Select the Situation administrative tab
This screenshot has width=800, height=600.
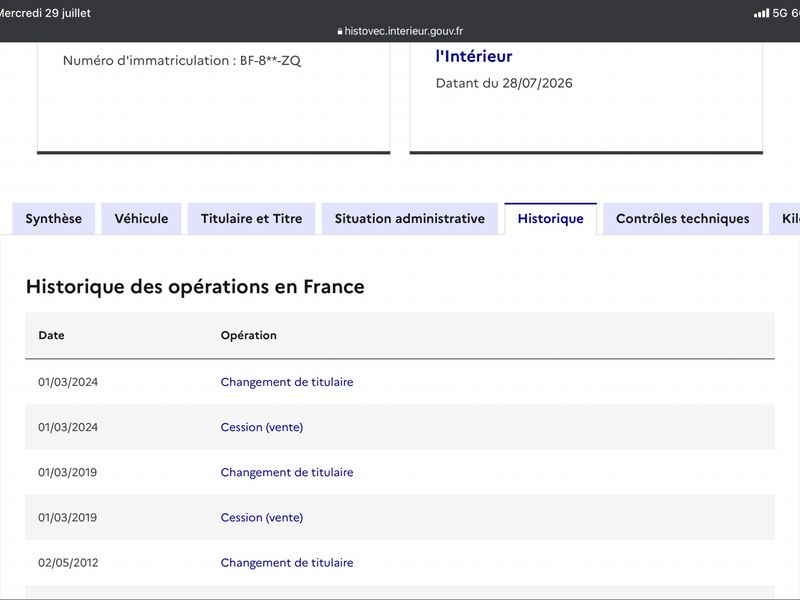[410, 218]
